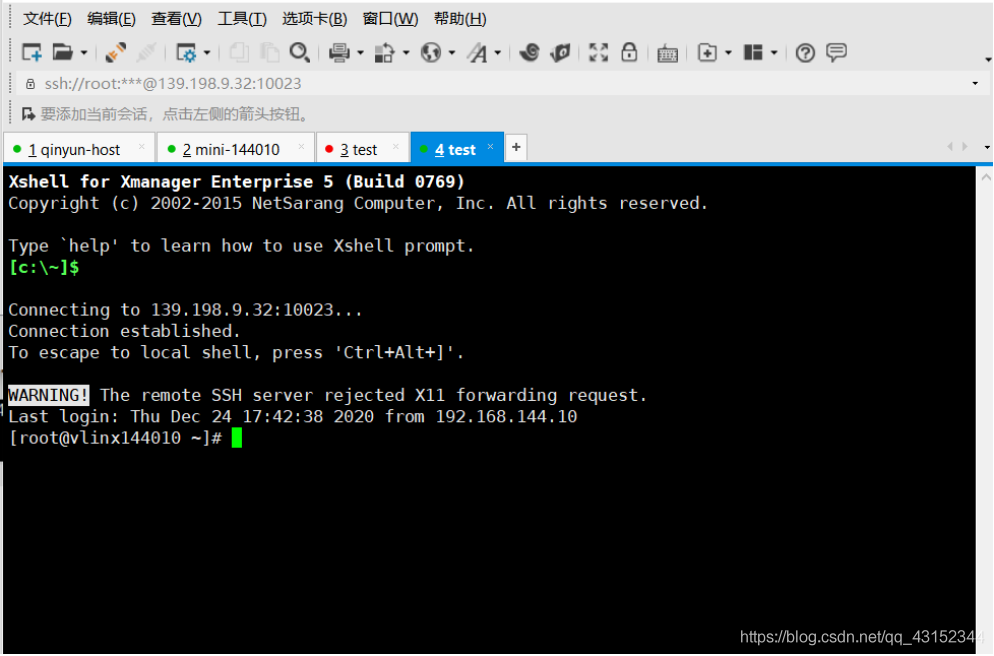The image size is (994, 656).
Task: Click the find magnifier icon
Action: tap(299, 52)
